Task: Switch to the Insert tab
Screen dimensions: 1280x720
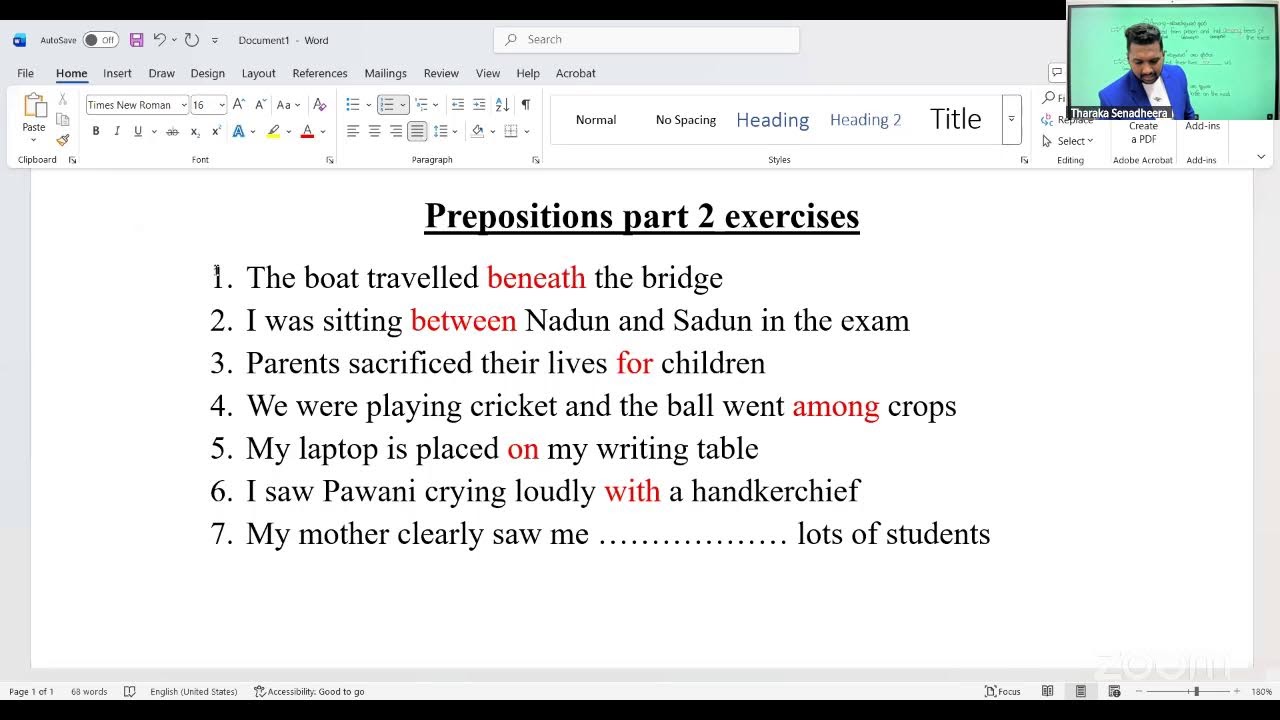Action: coord(117,73)
